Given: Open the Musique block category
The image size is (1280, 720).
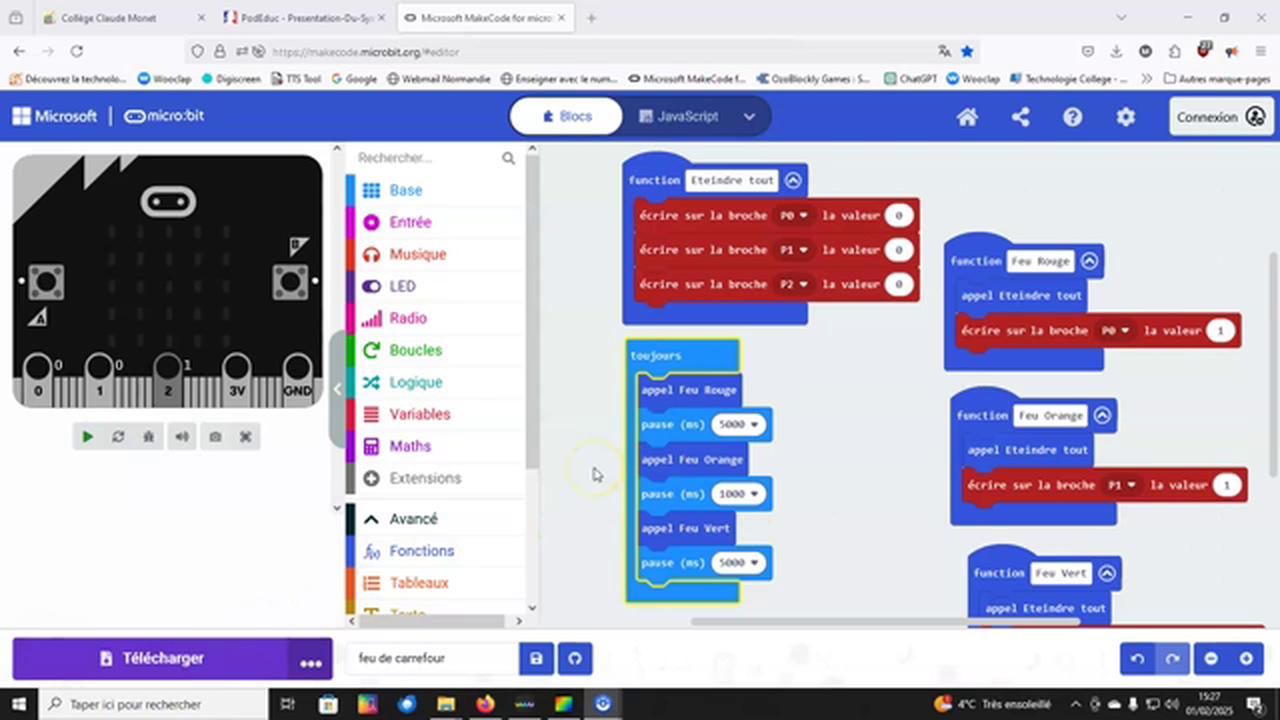Looking at the screenshot, I should [x=417, y=254].
